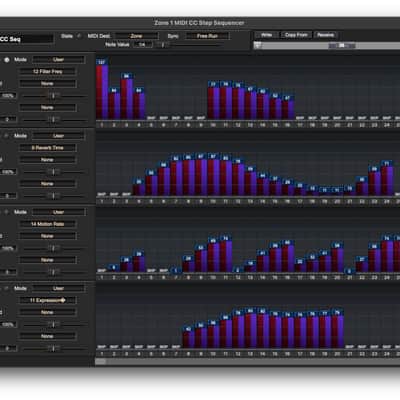The width and height of the screenshot is (400, 400).
Task: Open the Mode User dropdown in Motion Rate lane
Action: pyautogui.click(x=59, y=212)
